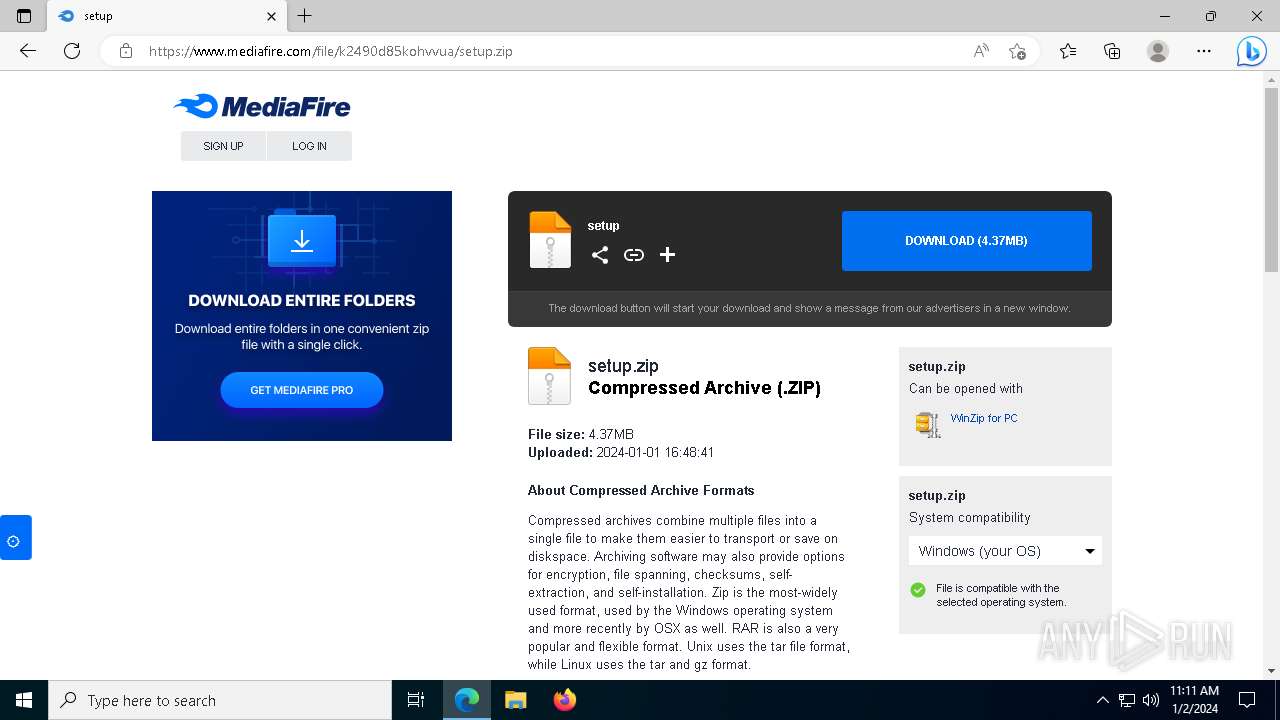Open the Windows (your OS) dropdown
Image resolution: width=1280 pixels, height=720 pixels.
[1005, 551]
